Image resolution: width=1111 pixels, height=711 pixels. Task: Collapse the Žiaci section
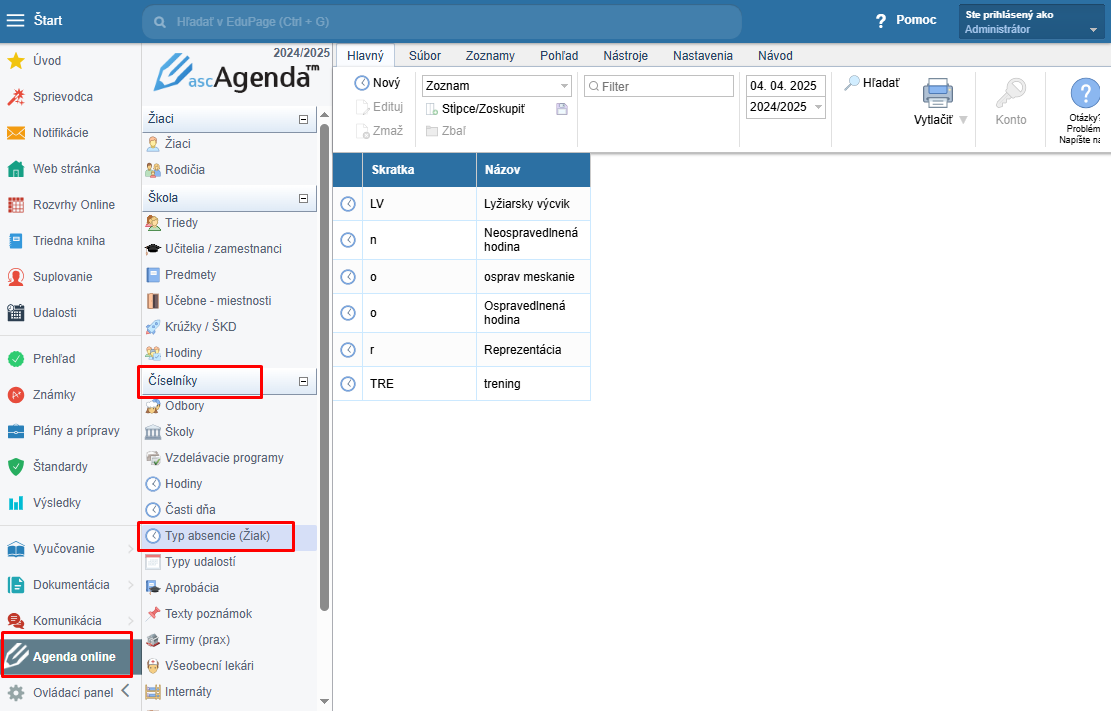coord(303,120)
